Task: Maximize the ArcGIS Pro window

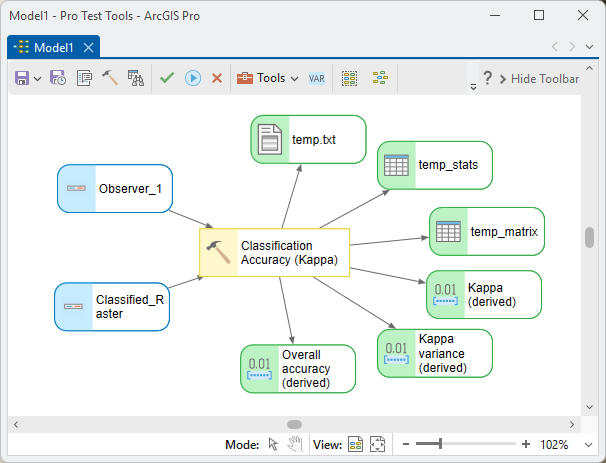Action: click(539, 15)
